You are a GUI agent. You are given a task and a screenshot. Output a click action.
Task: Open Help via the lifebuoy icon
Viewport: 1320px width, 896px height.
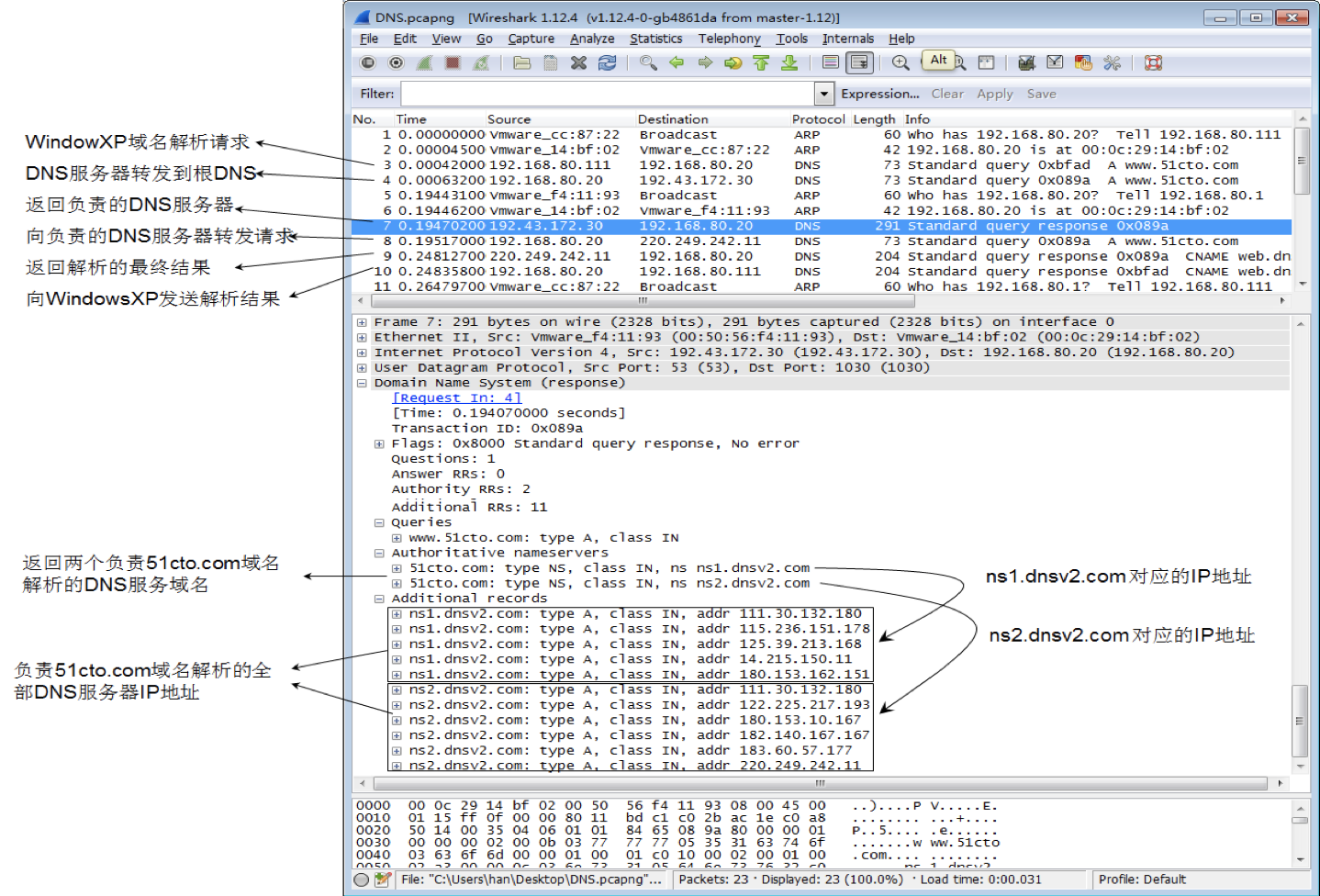(x=1154, y=63)
